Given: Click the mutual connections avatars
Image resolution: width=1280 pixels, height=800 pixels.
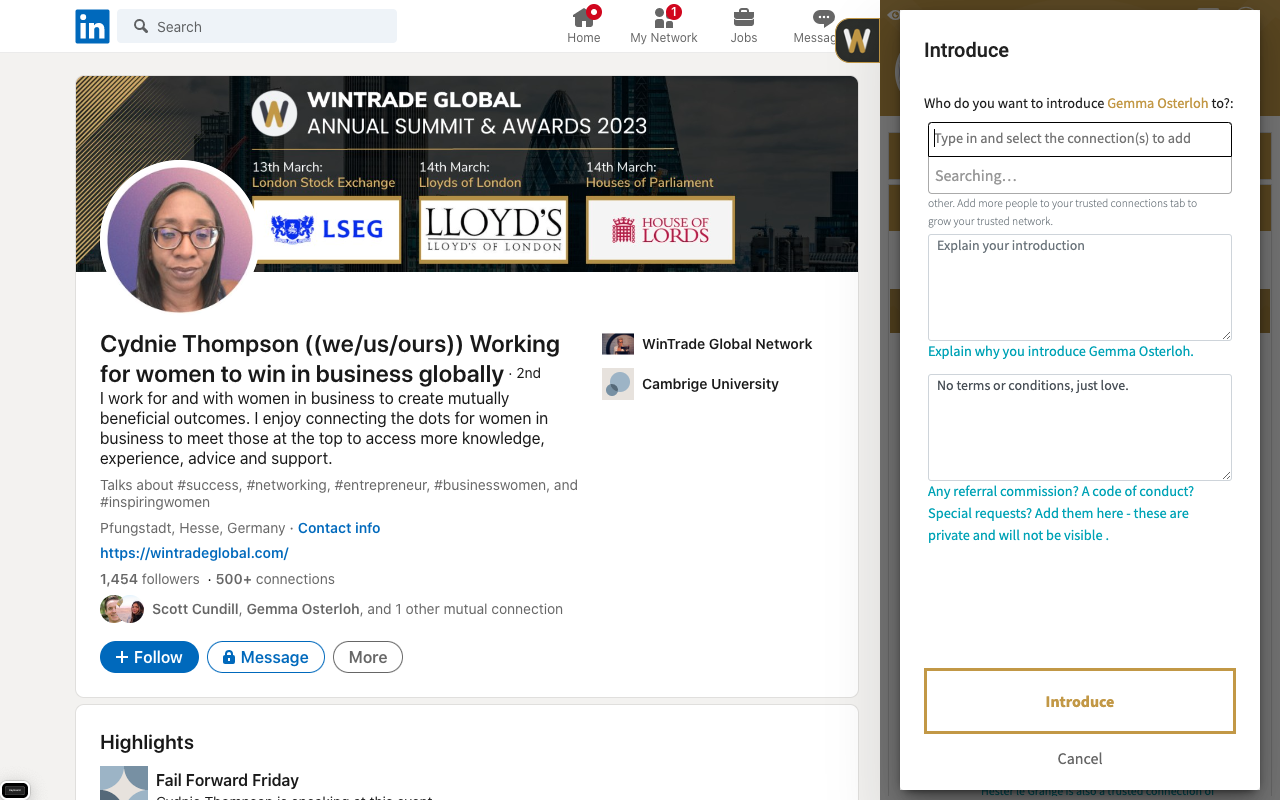Looking at the screenshot, I should coord(122,609).
